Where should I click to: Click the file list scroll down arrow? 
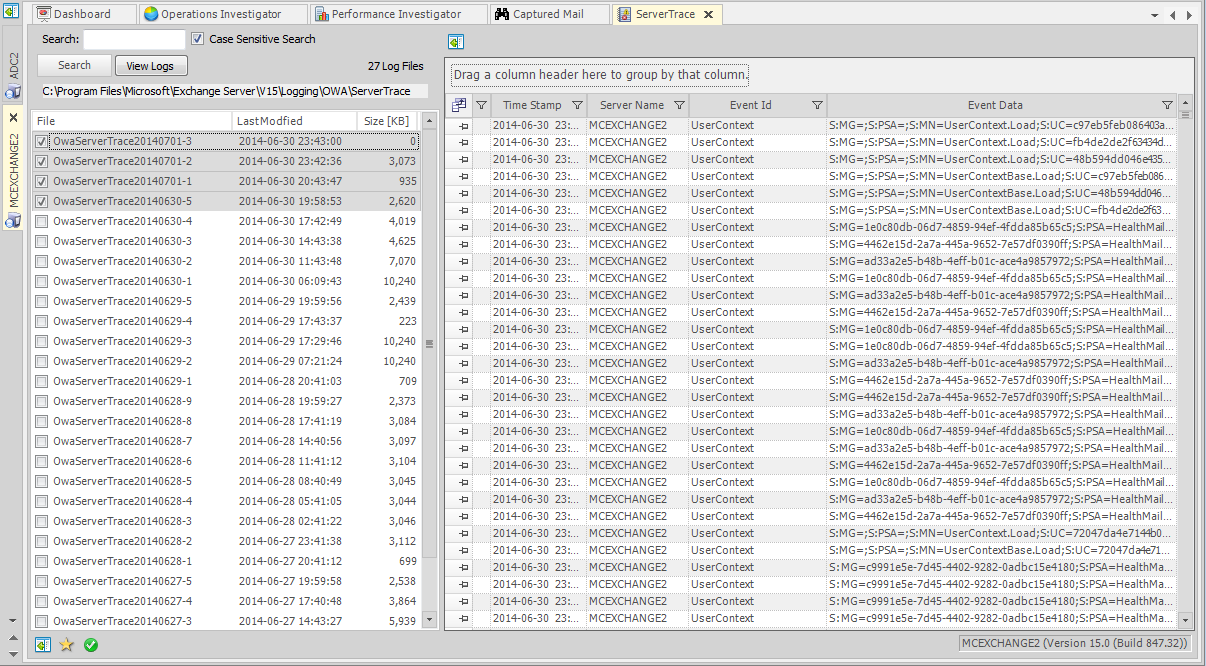[x=430, y=620]
